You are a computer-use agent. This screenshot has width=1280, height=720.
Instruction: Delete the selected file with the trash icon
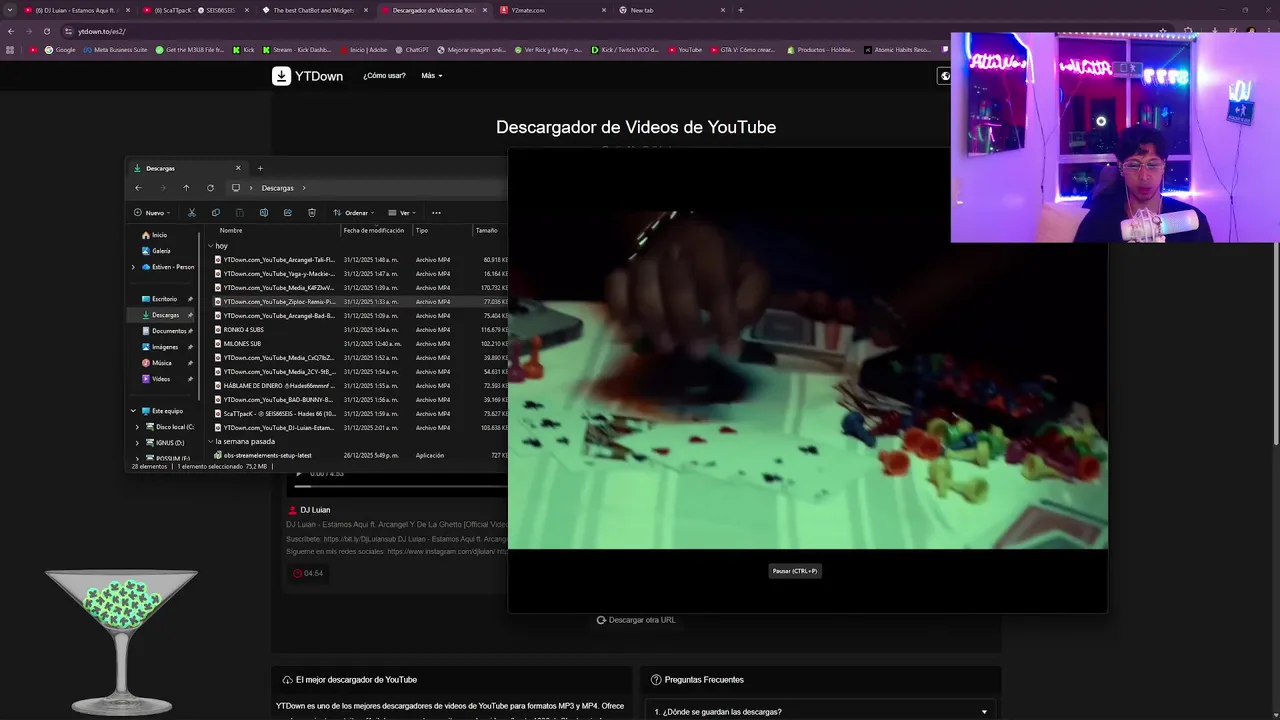[312, 212]
